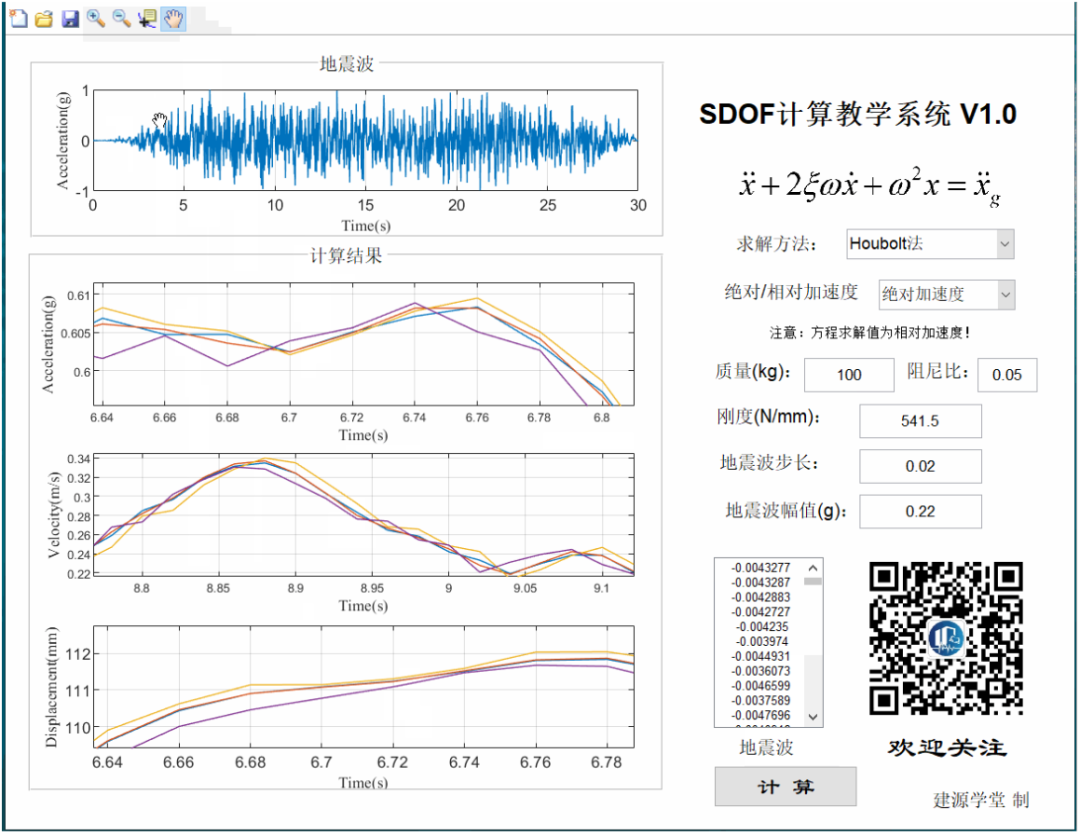Select the Zoom Out magnifier tool

pos(121,19)
